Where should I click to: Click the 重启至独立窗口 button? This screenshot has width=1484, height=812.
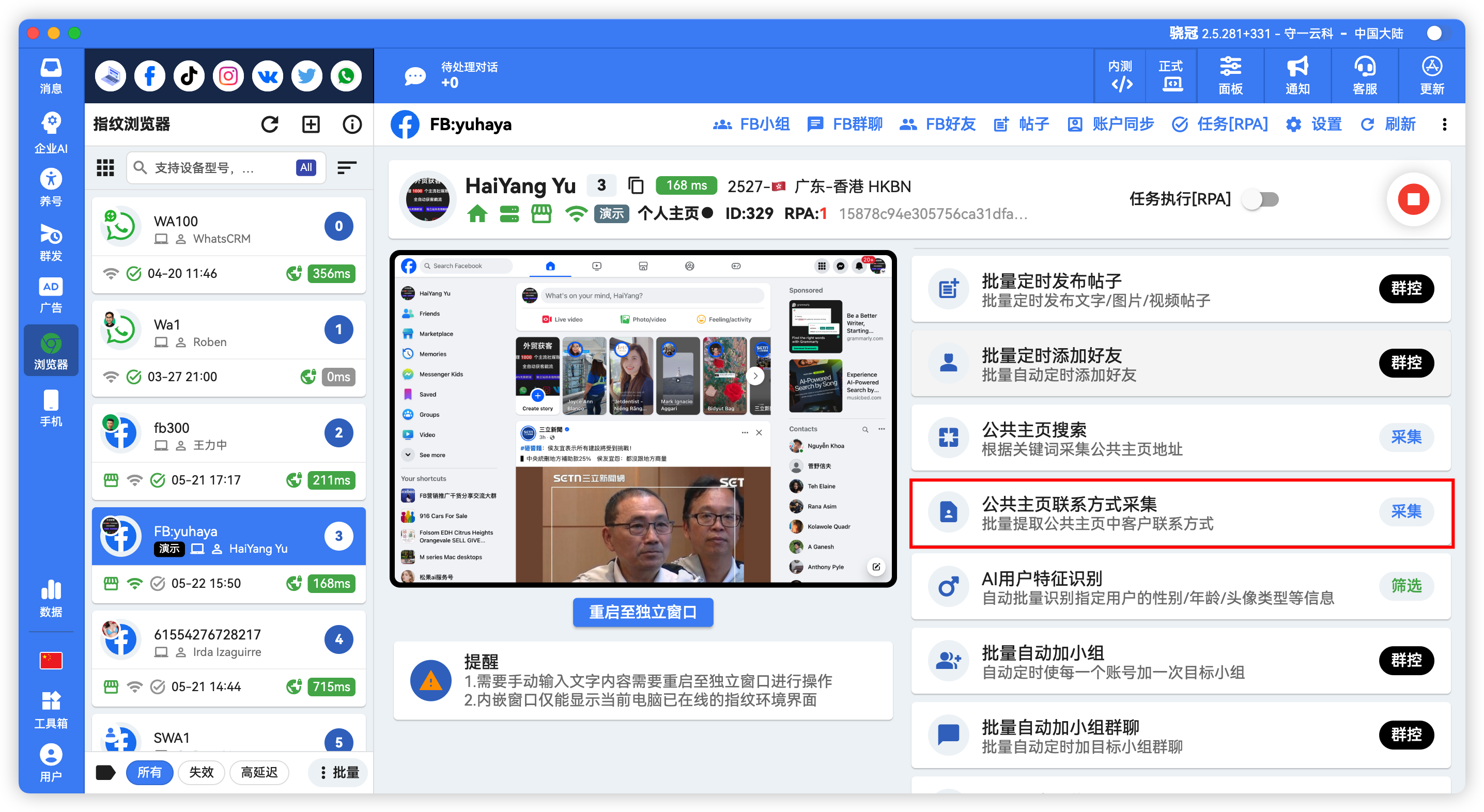[x=642, y=612]
